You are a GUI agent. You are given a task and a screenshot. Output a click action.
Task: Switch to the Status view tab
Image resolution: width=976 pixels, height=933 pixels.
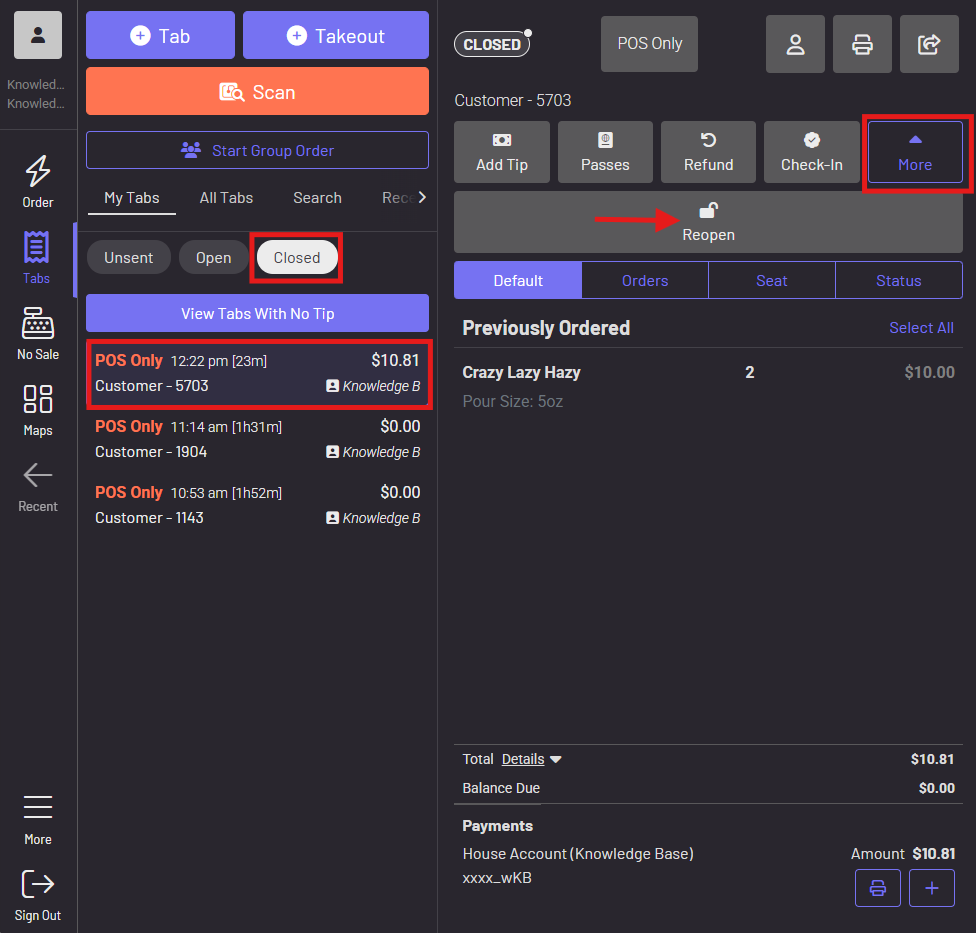899,281
